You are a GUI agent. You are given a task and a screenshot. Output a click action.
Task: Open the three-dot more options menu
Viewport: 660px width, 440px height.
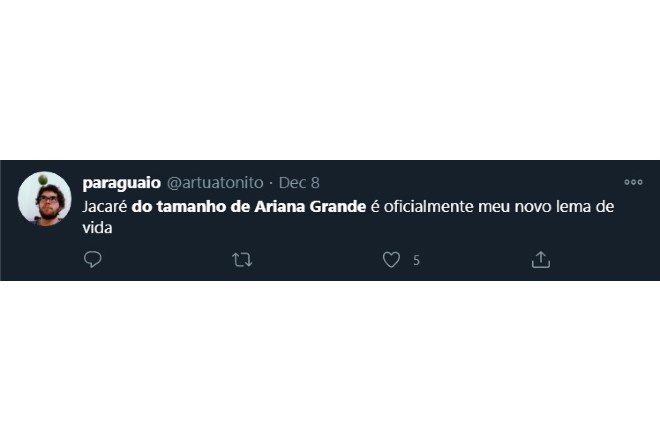click(x=633, y=183)
